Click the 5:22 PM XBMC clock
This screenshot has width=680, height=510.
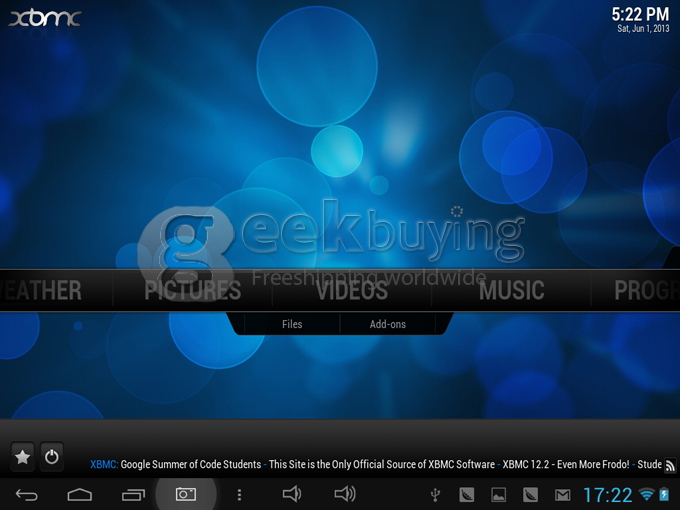tap(640, 15)
